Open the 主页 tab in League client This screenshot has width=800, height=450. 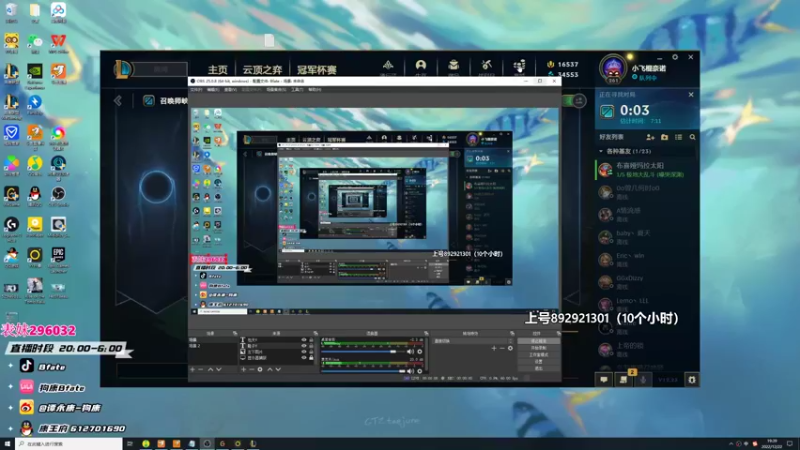[x=217, y=69]
